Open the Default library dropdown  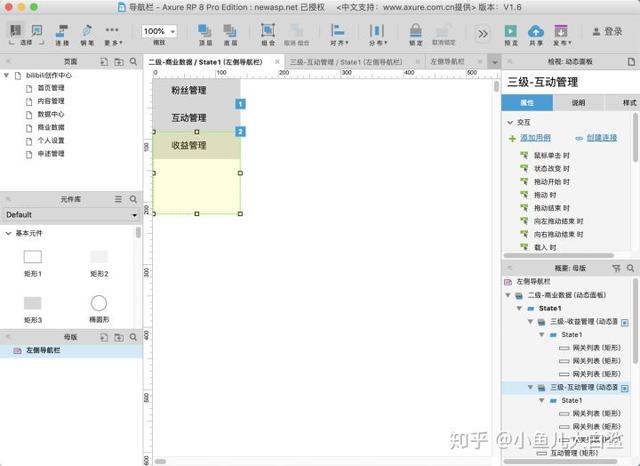tap(71, 215)
